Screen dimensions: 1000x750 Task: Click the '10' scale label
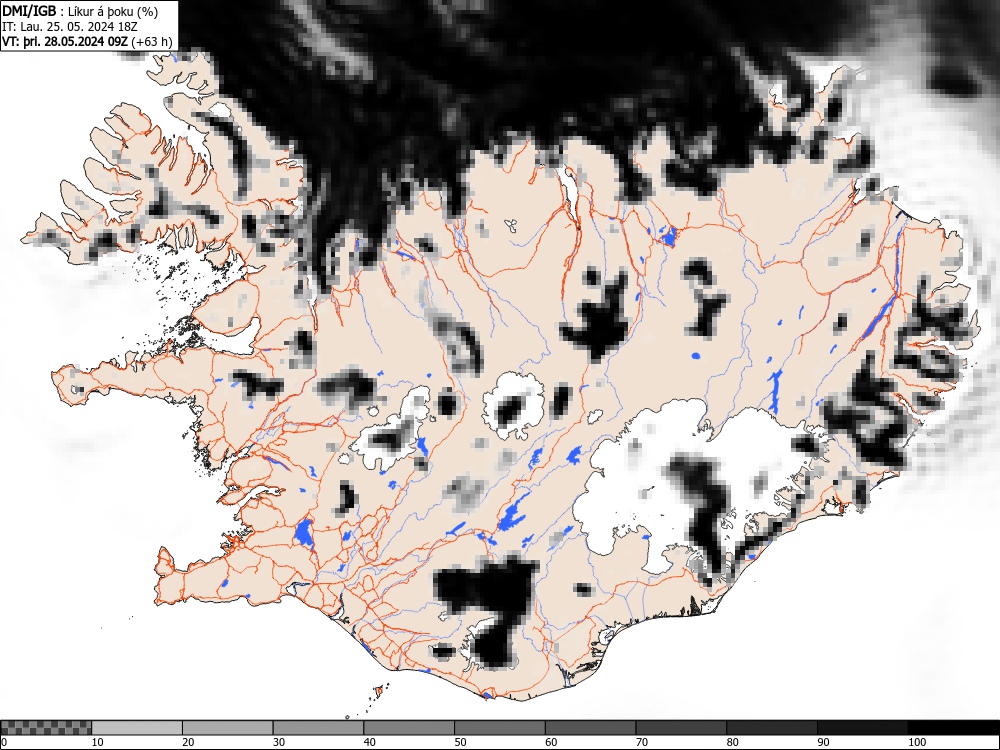pyautogui.click(x=98, y=742)
